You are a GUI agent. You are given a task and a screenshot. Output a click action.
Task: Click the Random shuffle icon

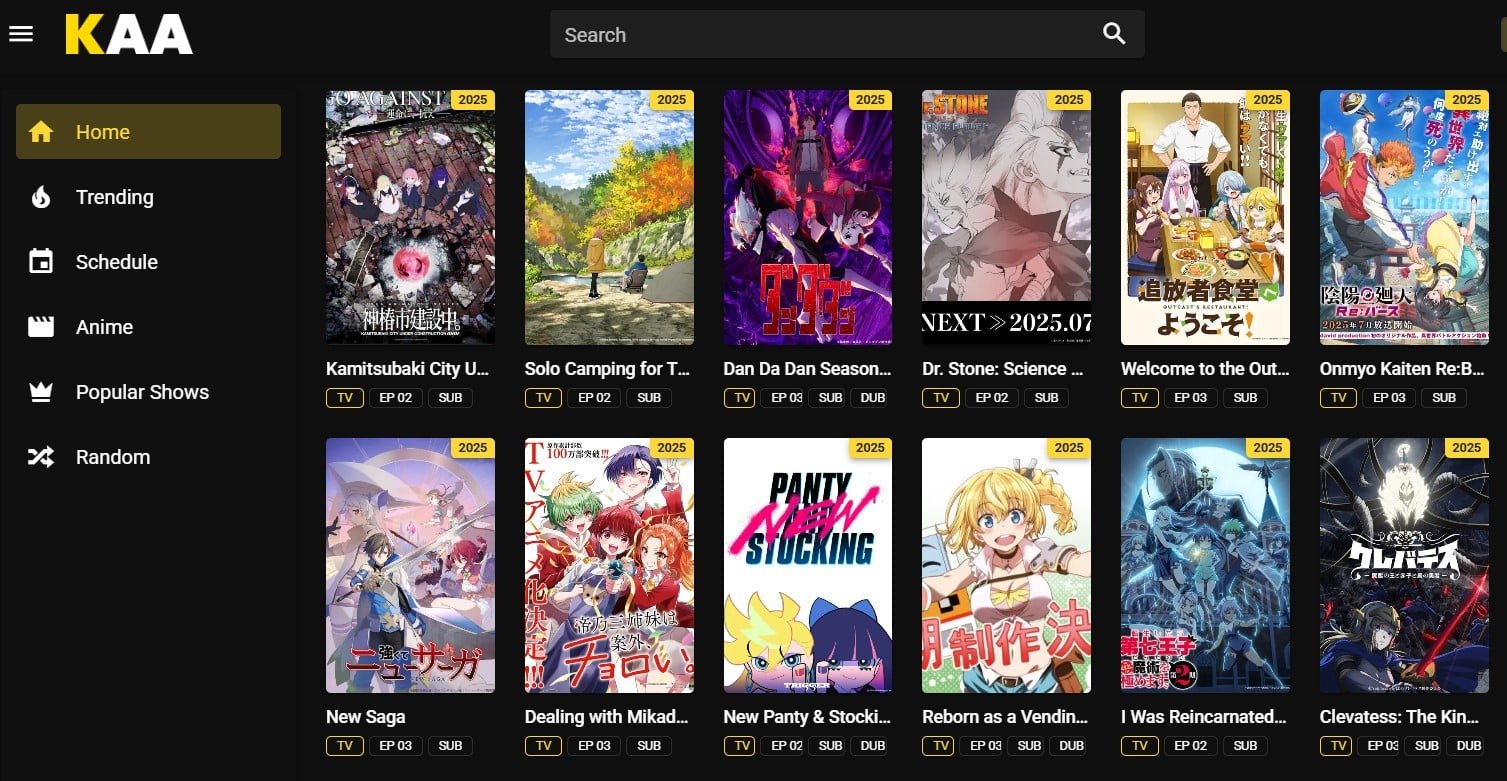point(41,457)
